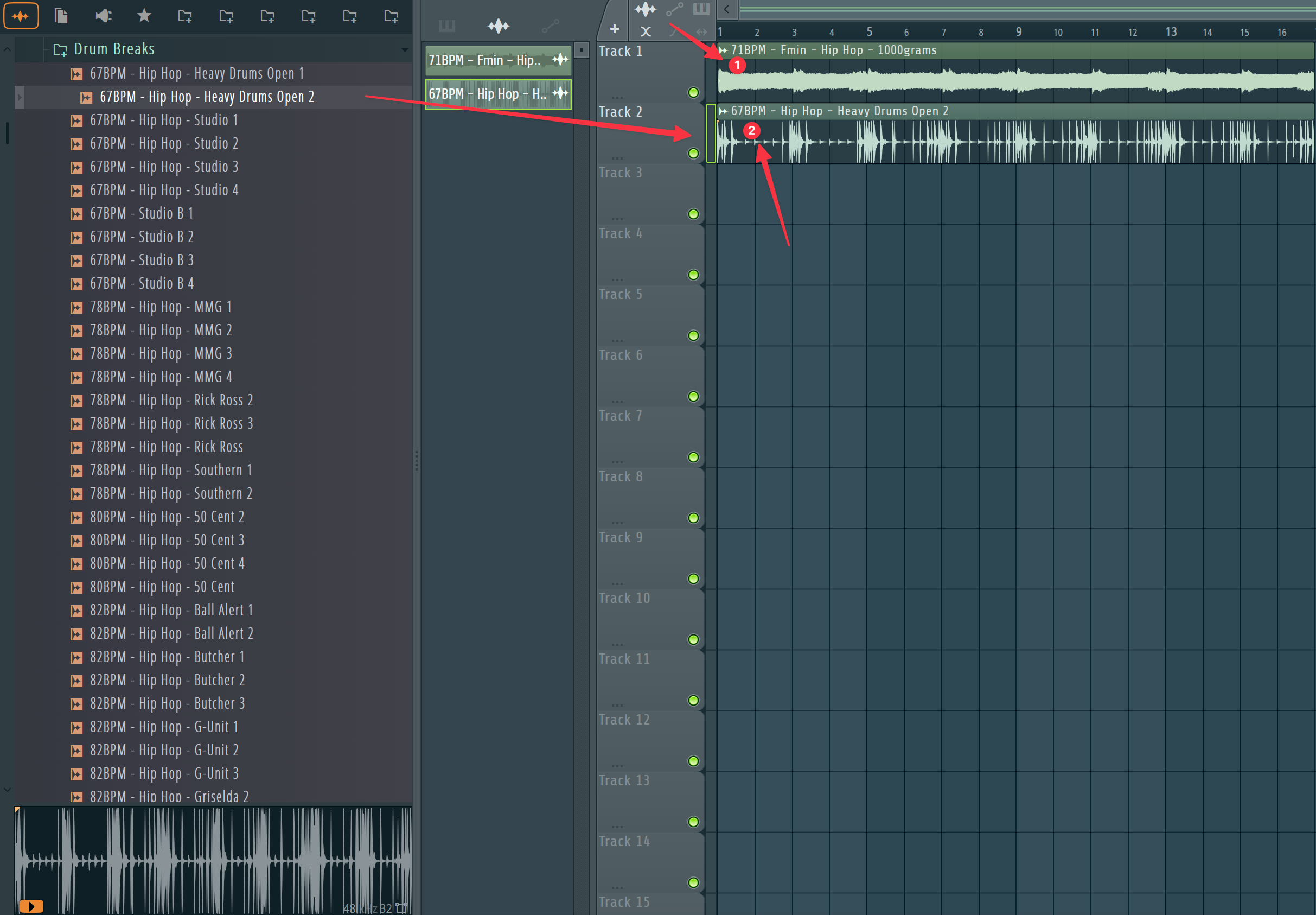Viewport: 1316px width, 915px height.
Task: Mute Track 1 using its green light
Action: [x=693, y=92]
